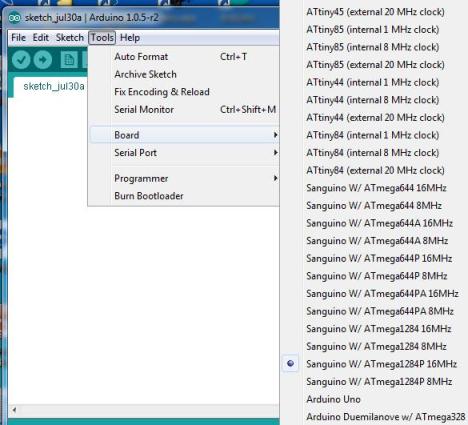Screen dimensions: 468x425
Task: Click the Upload arrow toolbar icon
Action: (x=43, y=60)
